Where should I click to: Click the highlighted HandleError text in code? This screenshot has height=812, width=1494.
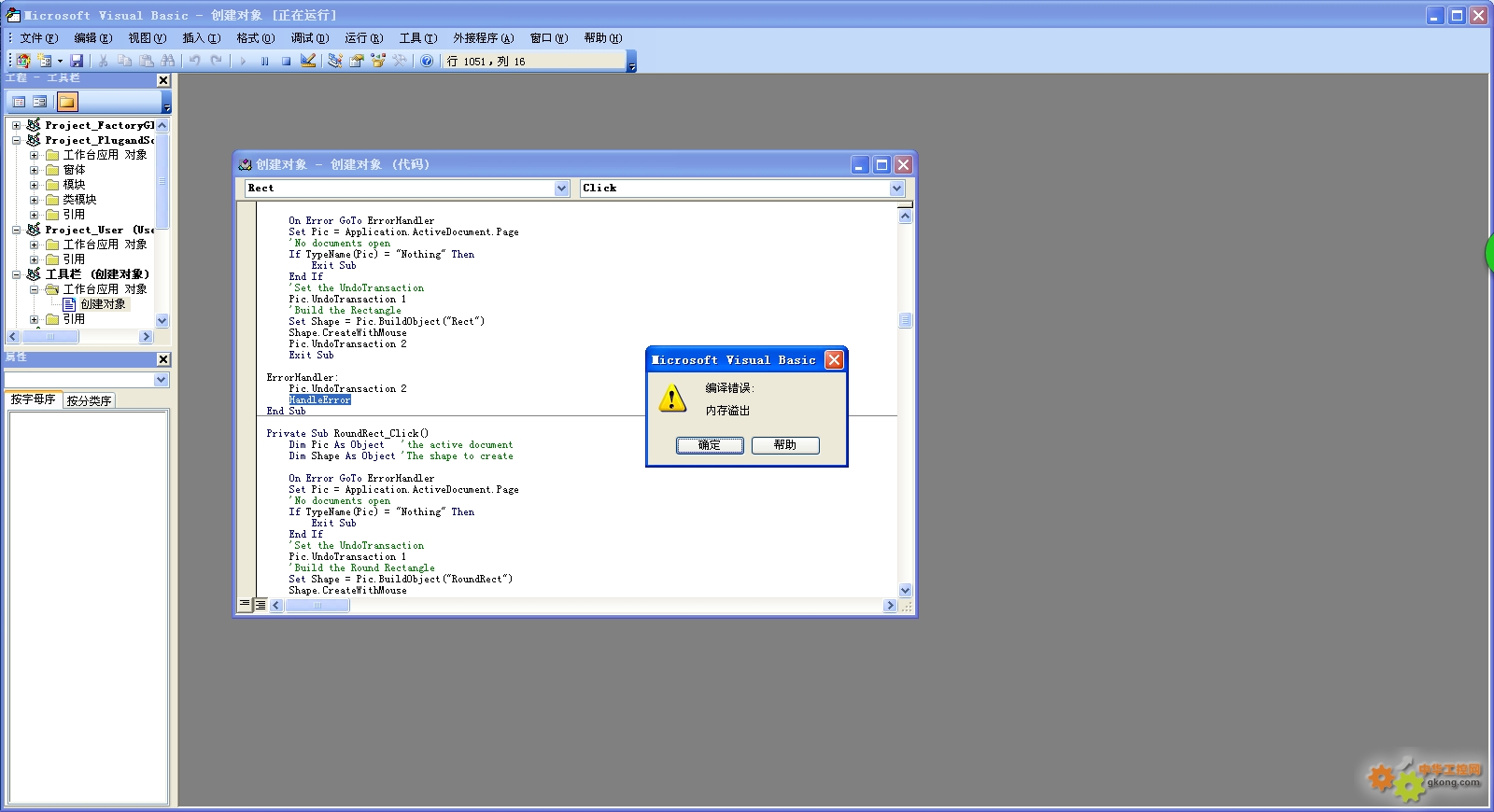pos(319,399)
